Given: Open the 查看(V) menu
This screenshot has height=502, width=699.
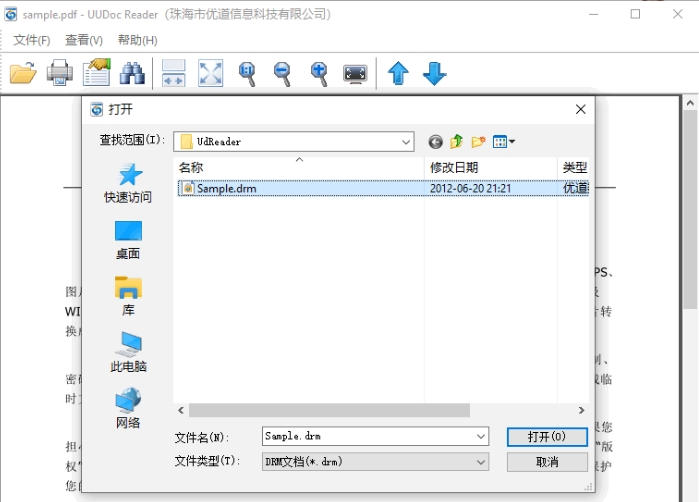Looking at the screenshot, I should 84,40.
